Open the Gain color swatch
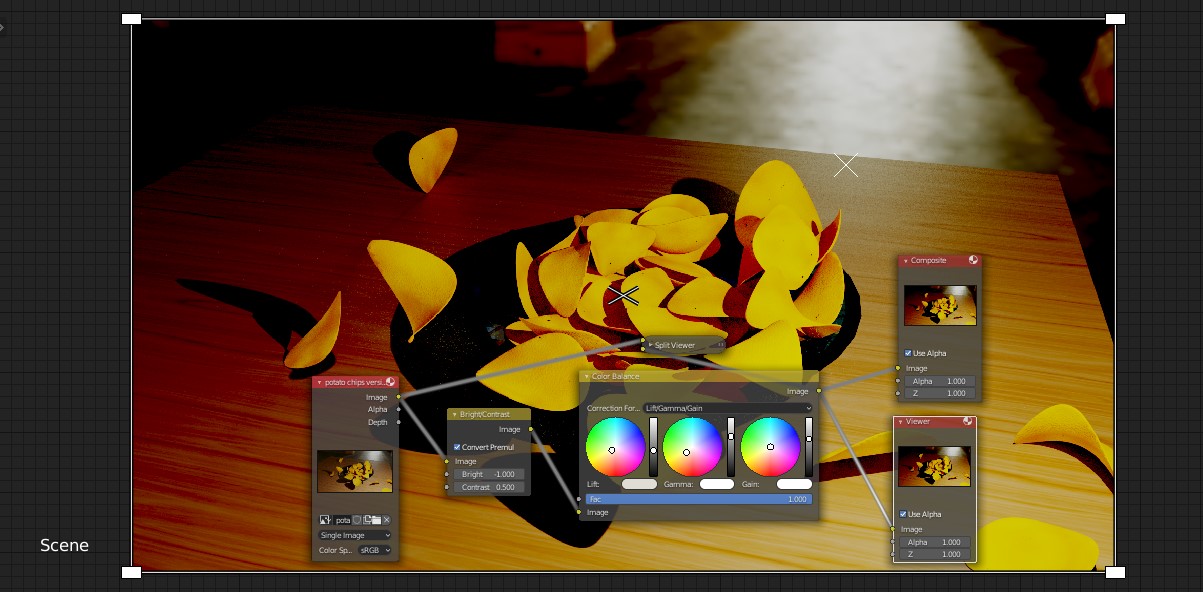Screen dimensions: 1203x592 (795, 484)
